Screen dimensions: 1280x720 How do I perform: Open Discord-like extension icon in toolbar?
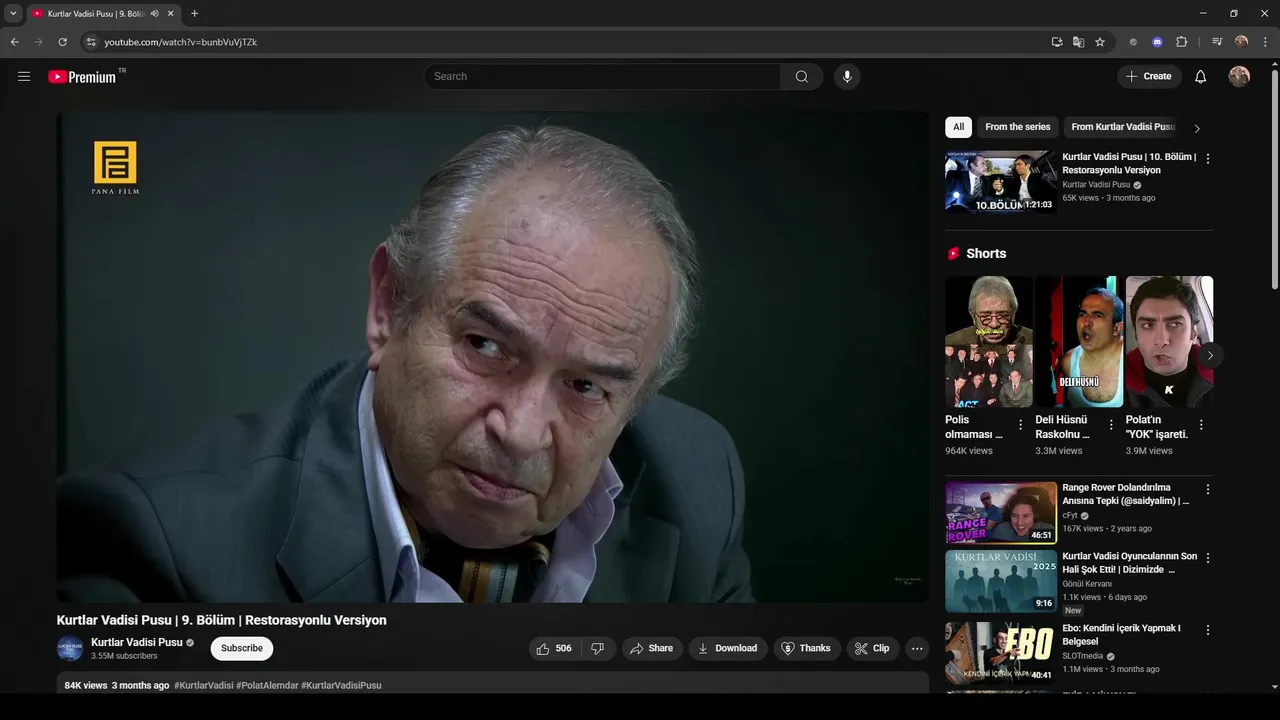tap(1157, 42)
